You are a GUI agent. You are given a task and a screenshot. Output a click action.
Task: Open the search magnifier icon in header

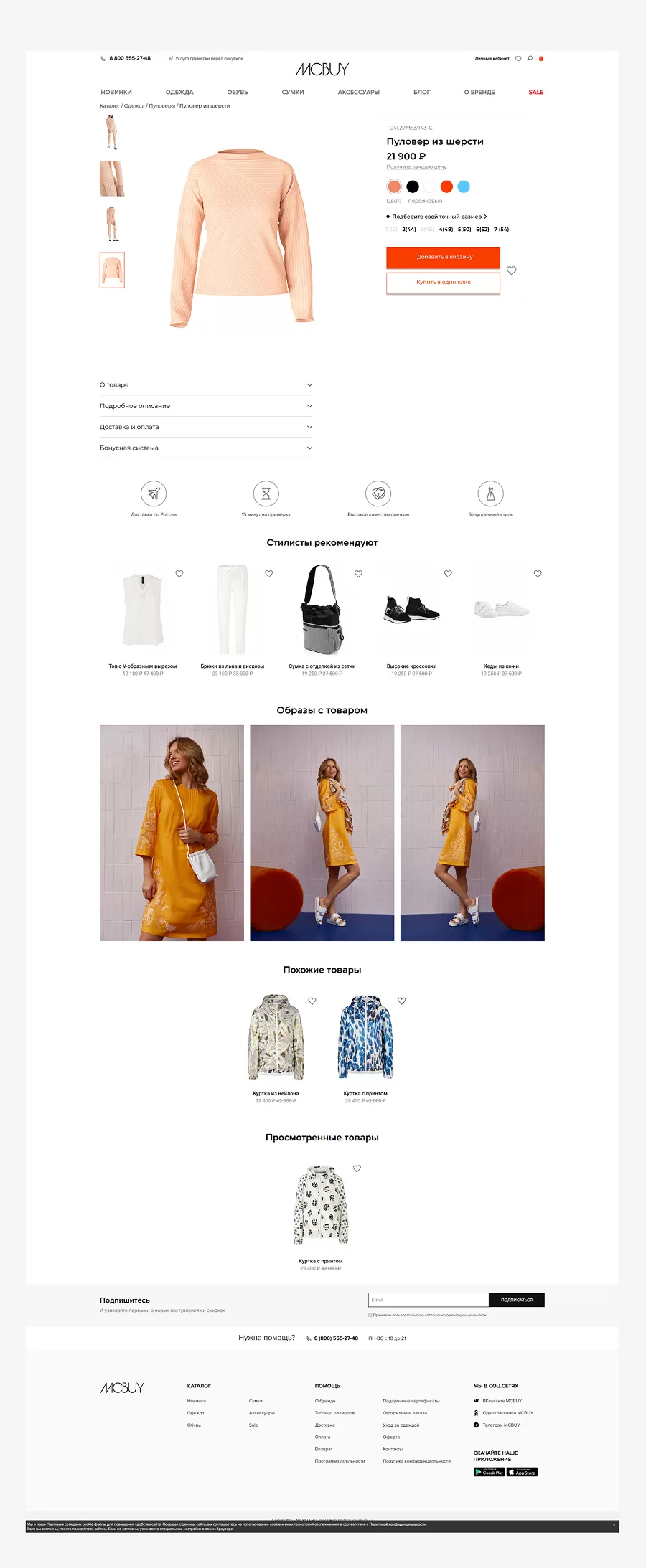click(530, 59)
